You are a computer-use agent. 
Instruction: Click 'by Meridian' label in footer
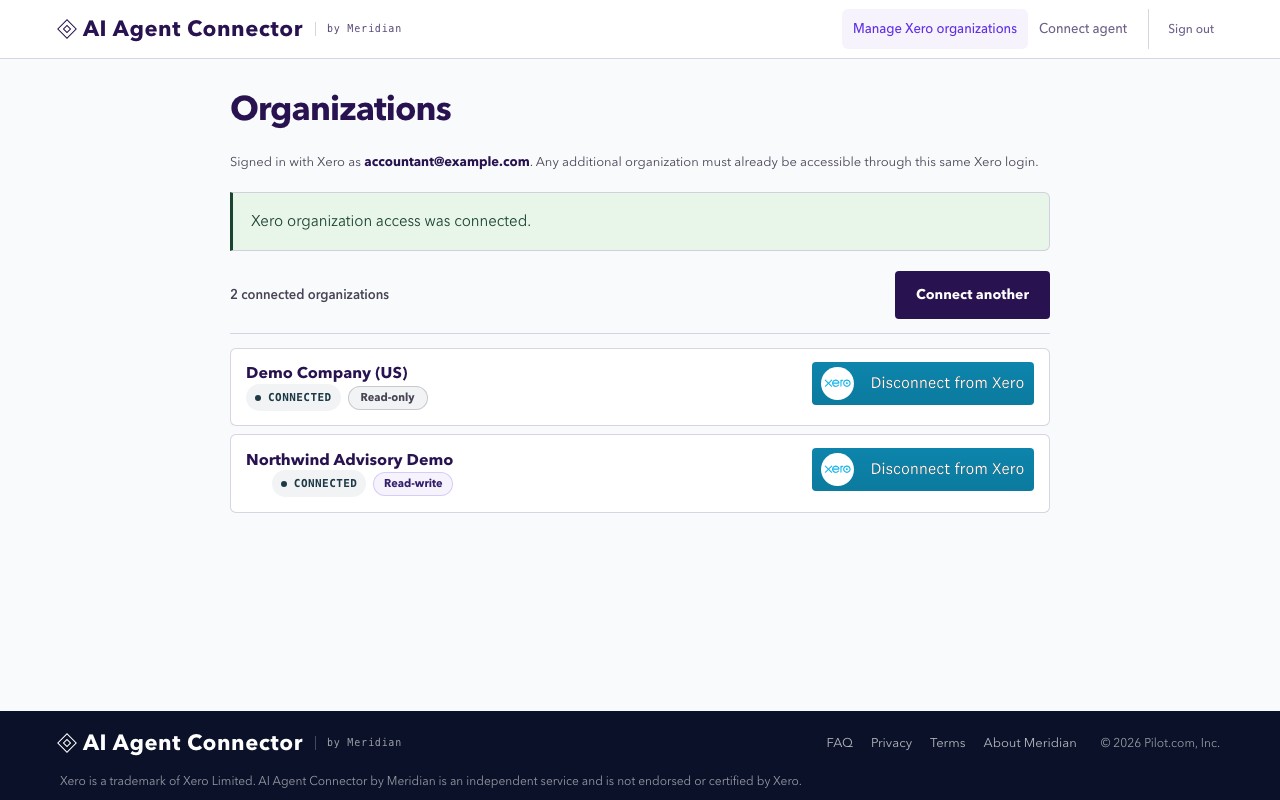364,743
